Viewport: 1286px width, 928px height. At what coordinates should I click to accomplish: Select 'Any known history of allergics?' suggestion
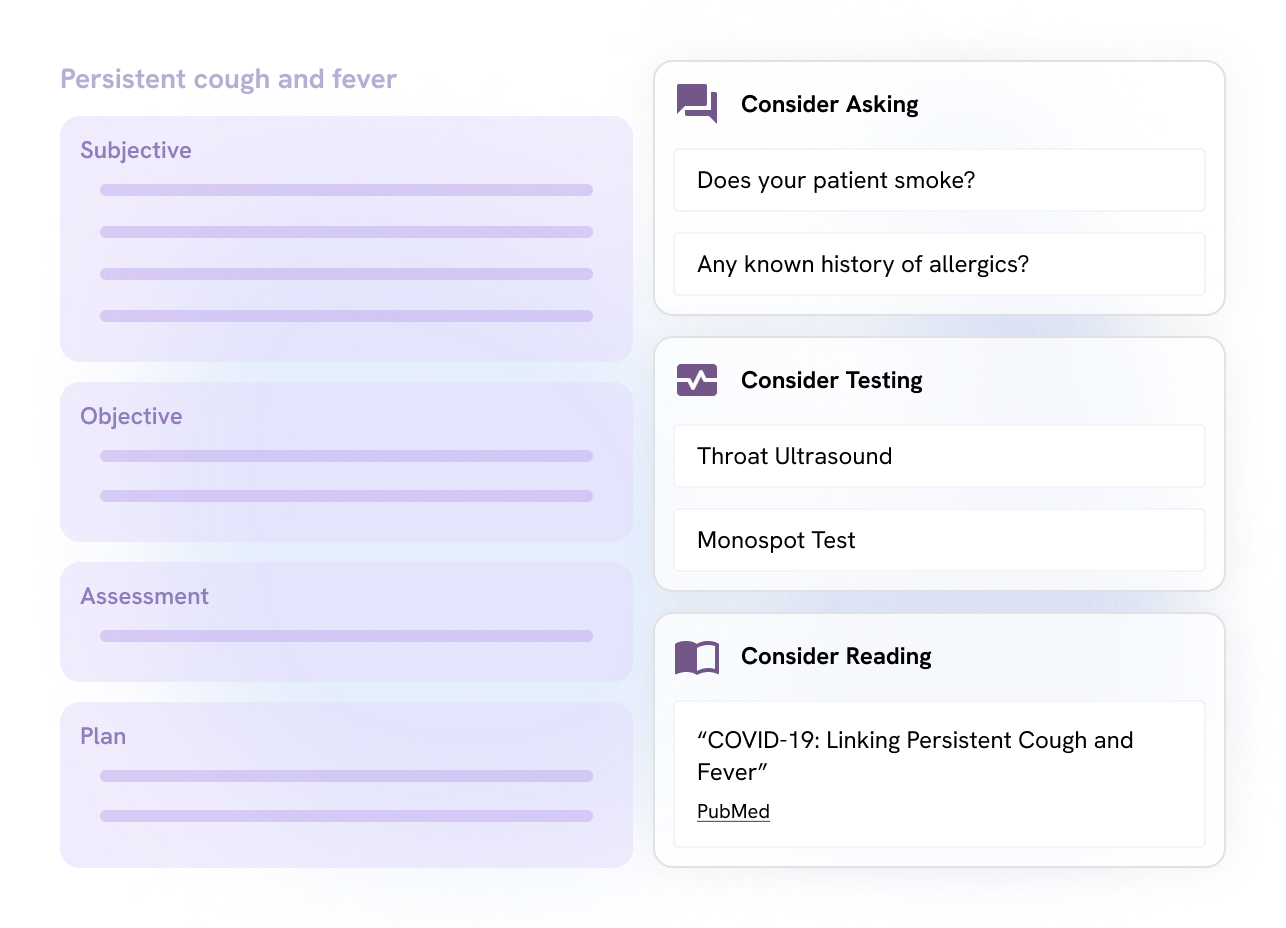click(939, 264)
